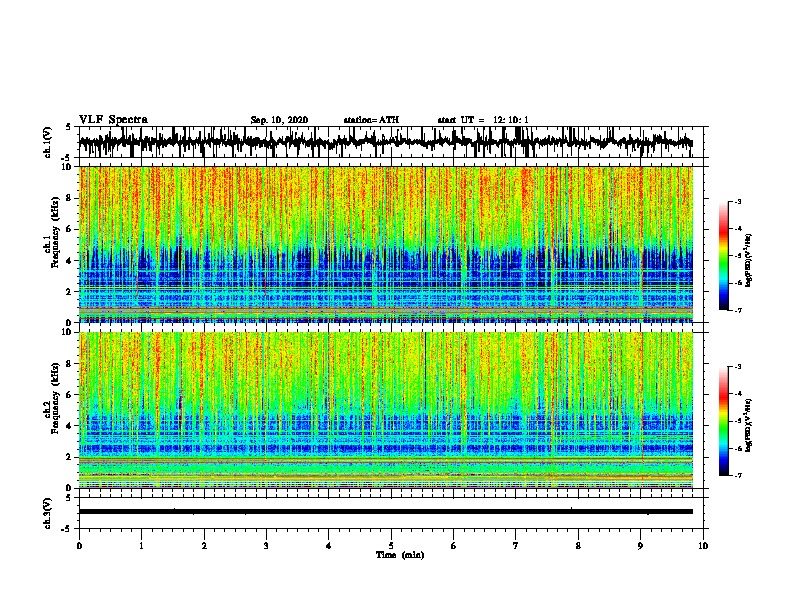This screenshot has height=612, width=792.
Task: Click the '6' kHz tick of ch.1 spectrogram
Action: (70, 229)
